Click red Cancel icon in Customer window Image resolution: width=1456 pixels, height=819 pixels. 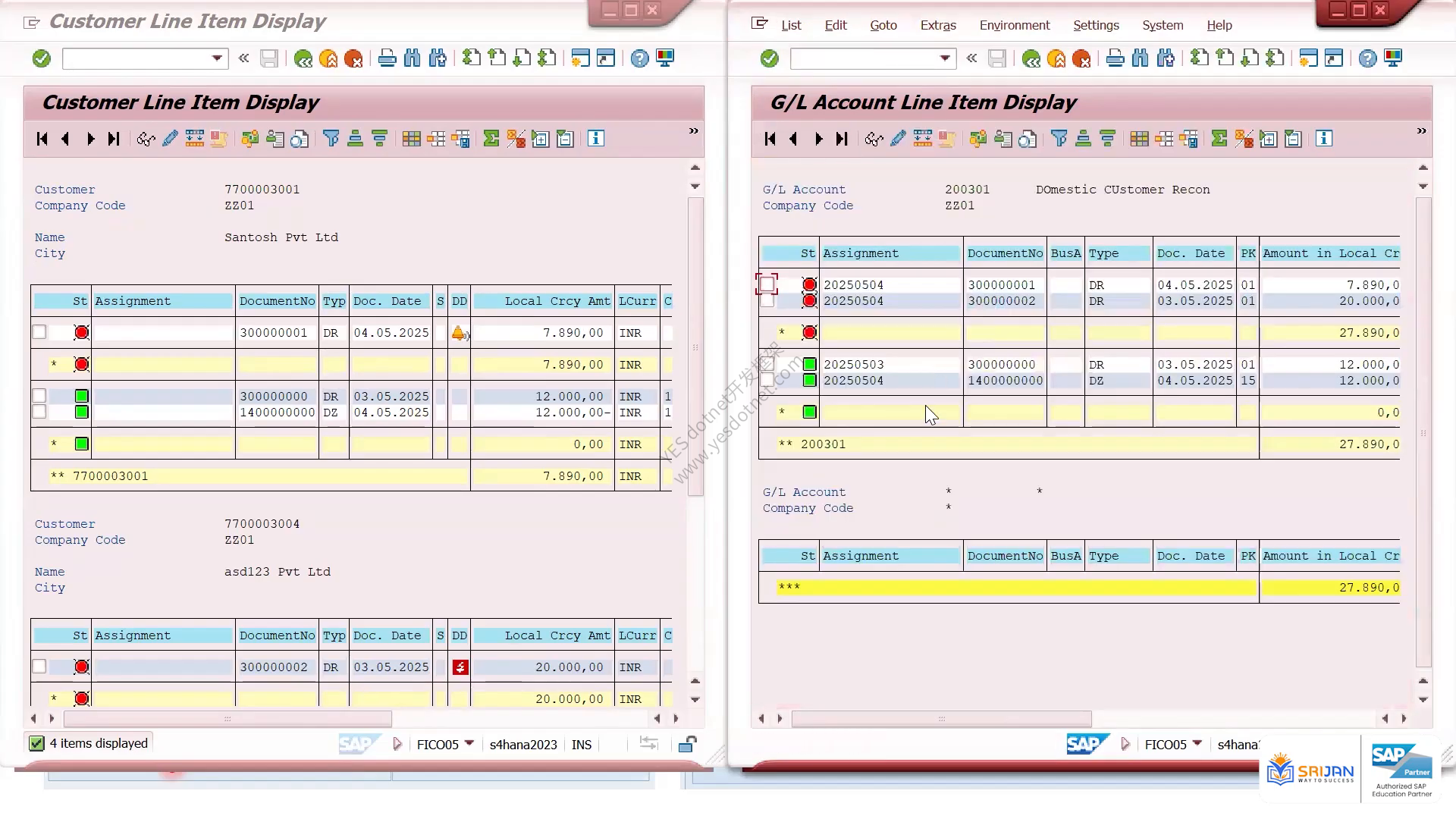click(353, 58)
